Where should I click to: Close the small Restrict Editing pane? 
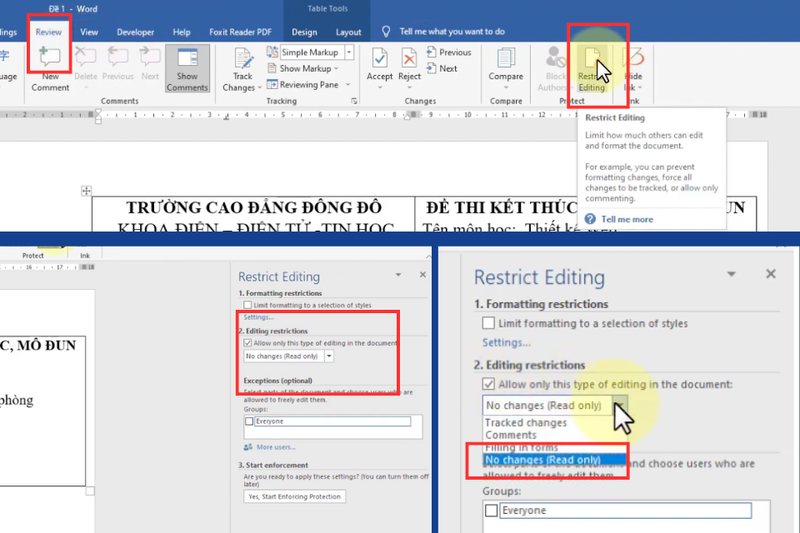[x=422, y=274]
